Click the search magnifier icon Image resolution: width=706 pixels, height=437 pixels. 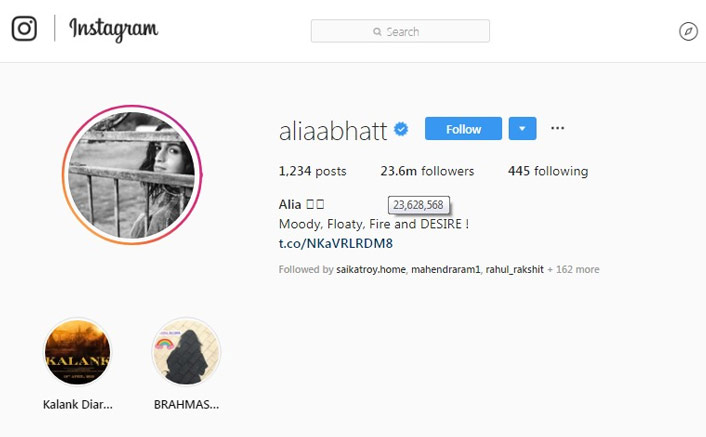377,32
